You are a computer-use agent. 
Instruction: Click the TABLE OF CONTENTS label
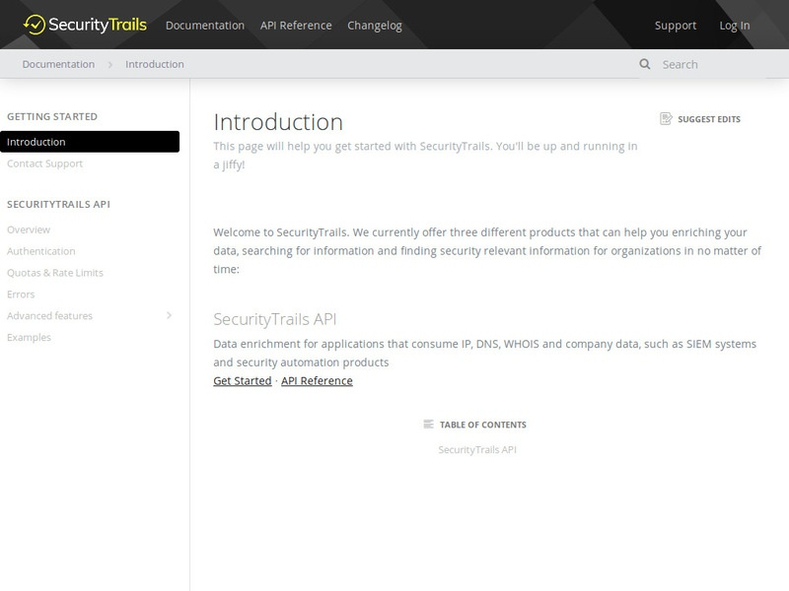click(483, 425)
